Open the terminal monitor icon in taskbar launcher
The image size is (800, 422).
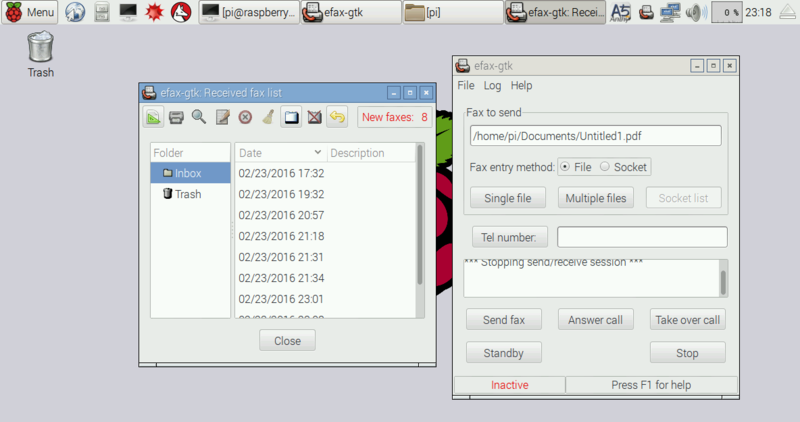(128, 12)
